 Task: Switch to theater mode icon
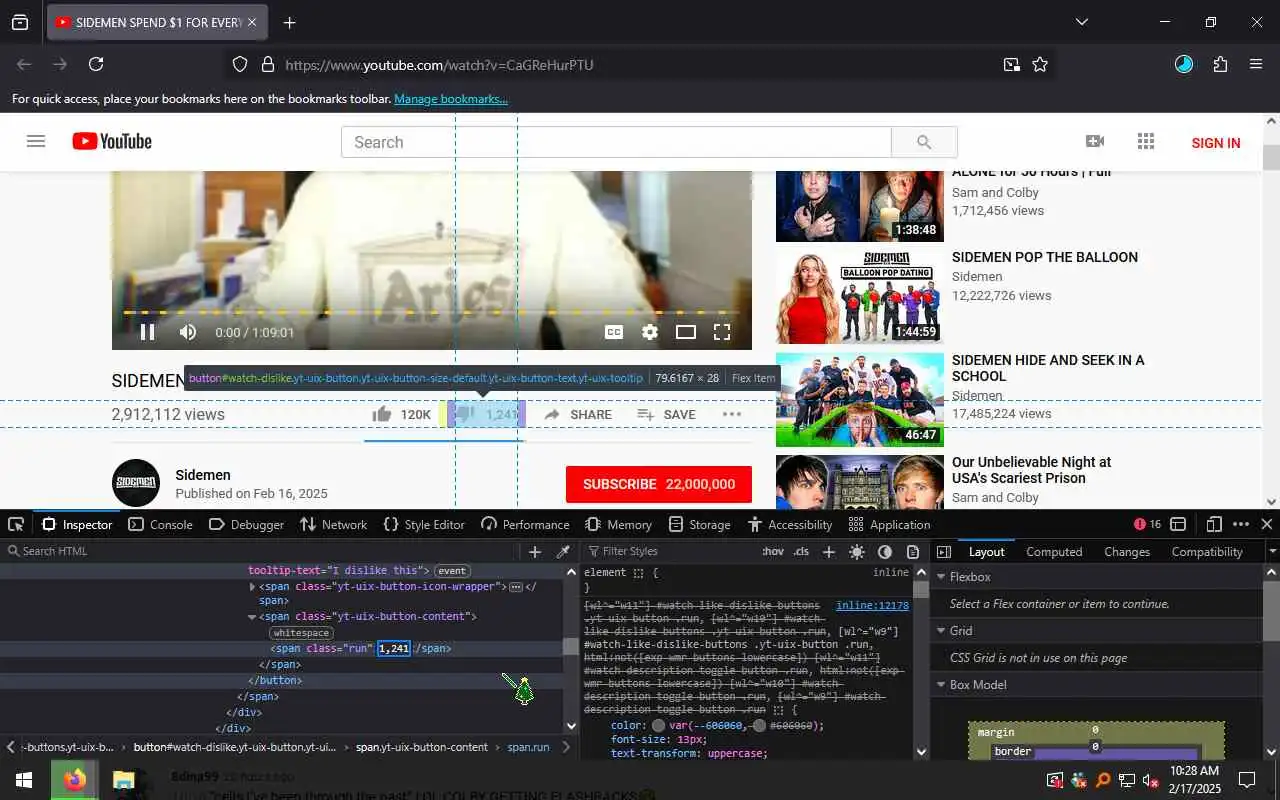click(x=686, y=332)
